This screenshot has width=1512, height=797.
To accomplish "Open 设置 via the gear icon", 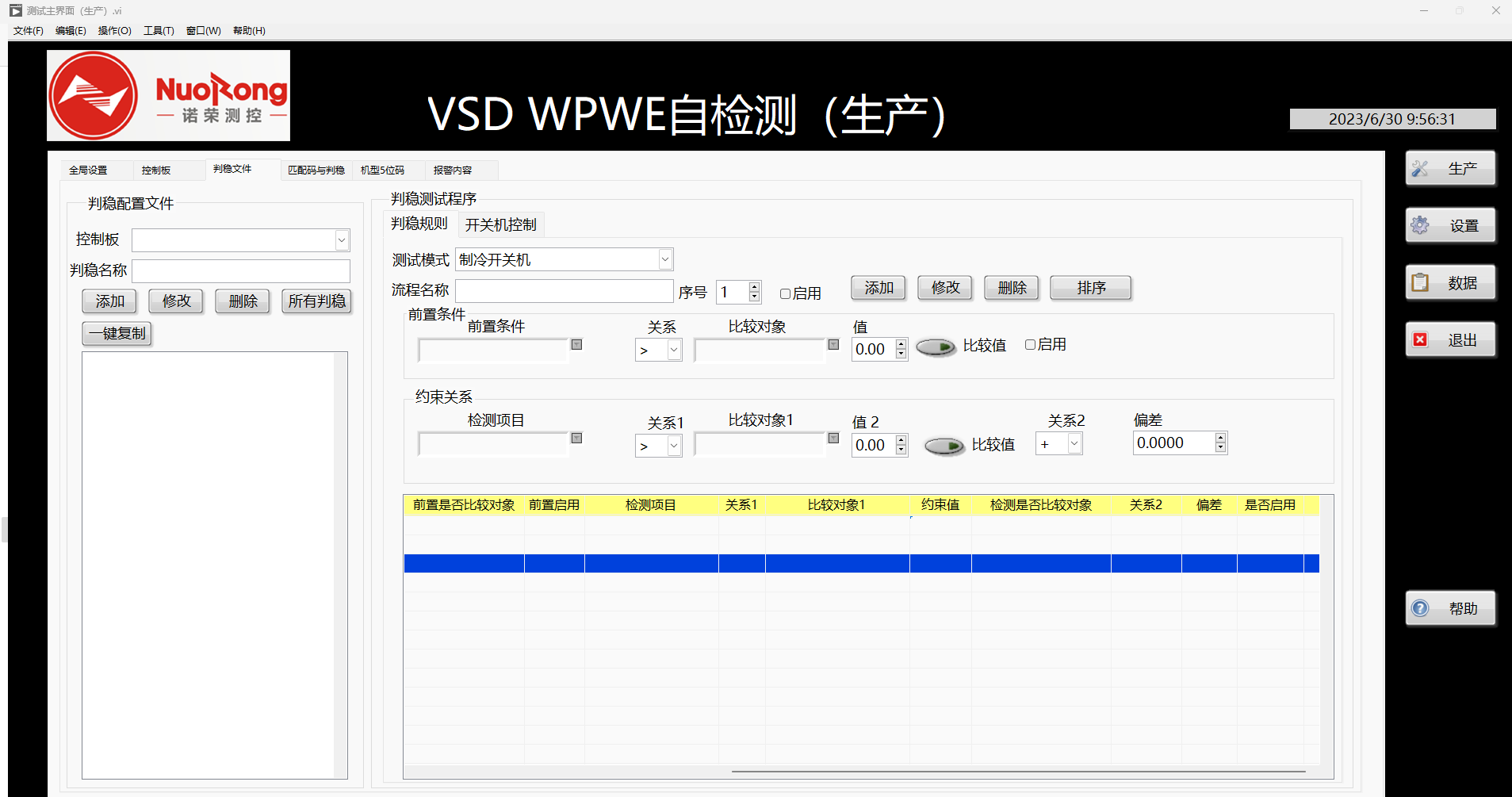I will click(x=1420, y=224).
